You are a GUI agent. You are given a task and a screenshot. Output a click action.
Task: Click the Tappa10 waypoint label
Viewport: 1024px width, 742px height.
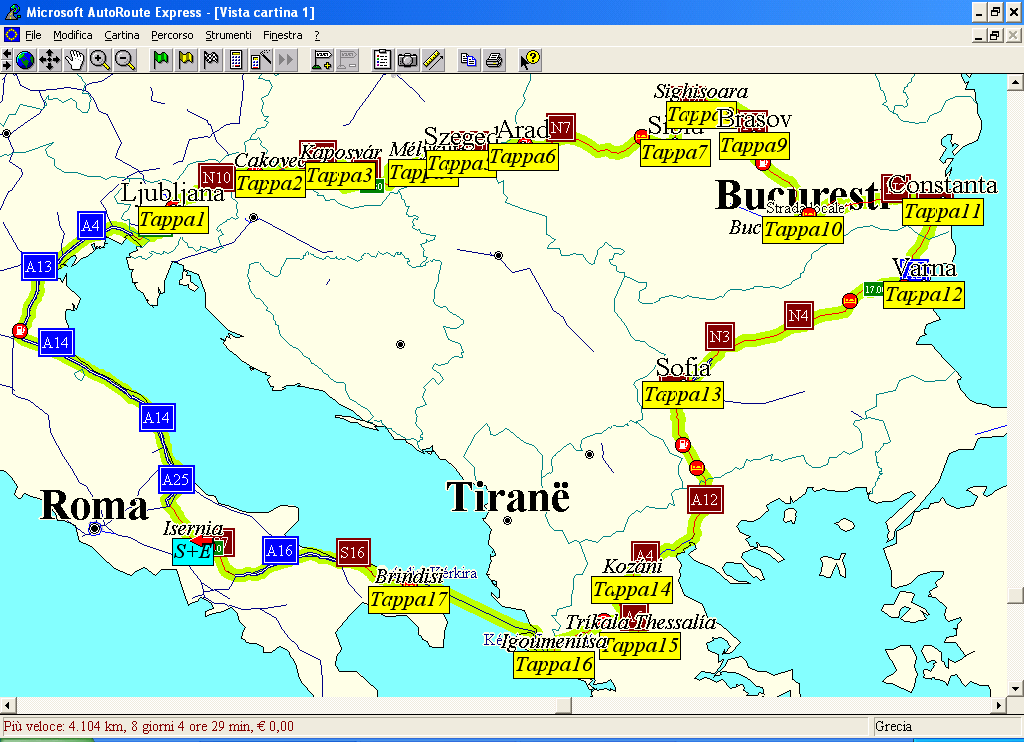click(x=803, y=230)
